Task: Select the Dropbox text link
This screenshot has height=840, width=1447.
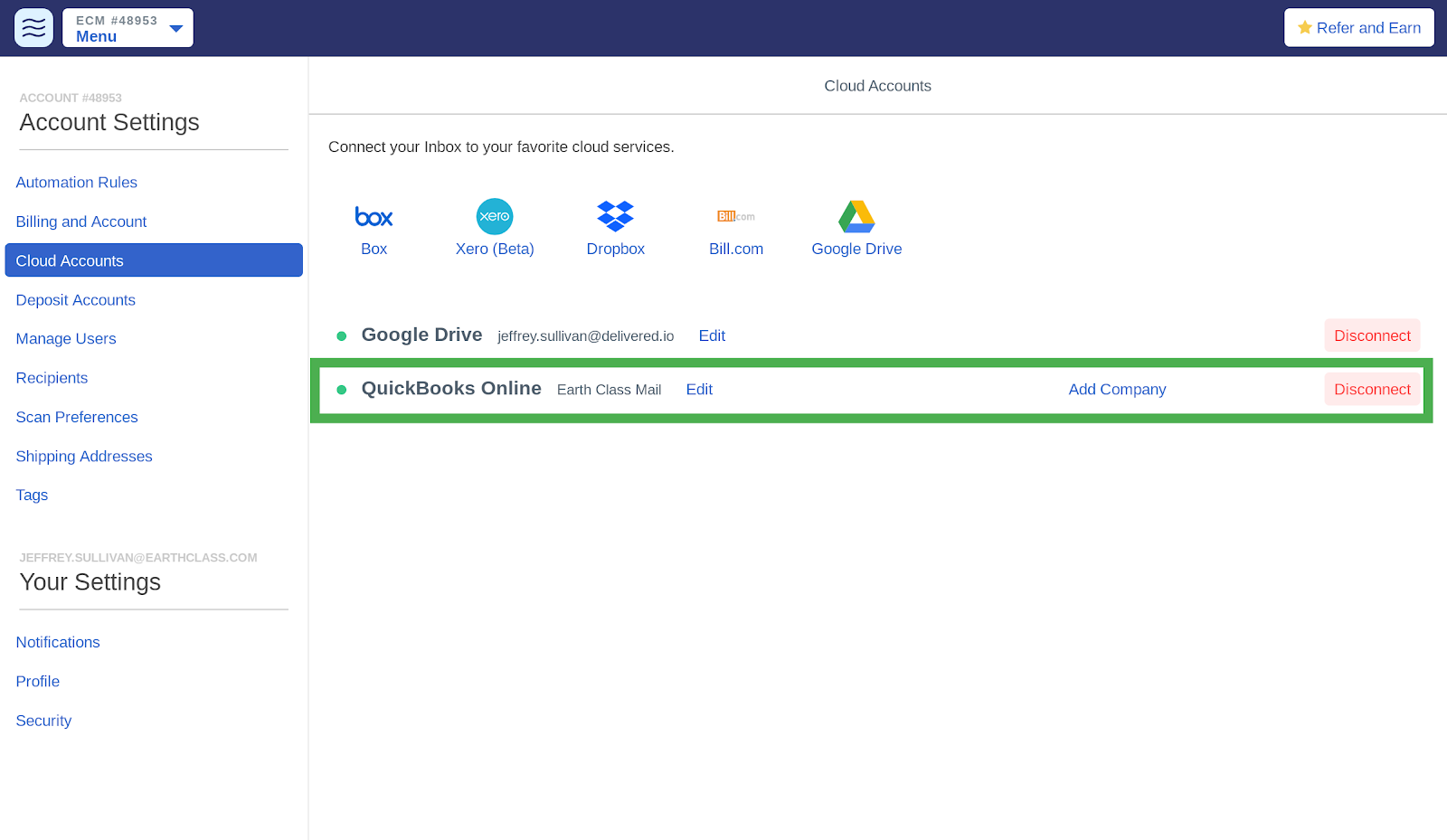Action: tap(616, 249)
